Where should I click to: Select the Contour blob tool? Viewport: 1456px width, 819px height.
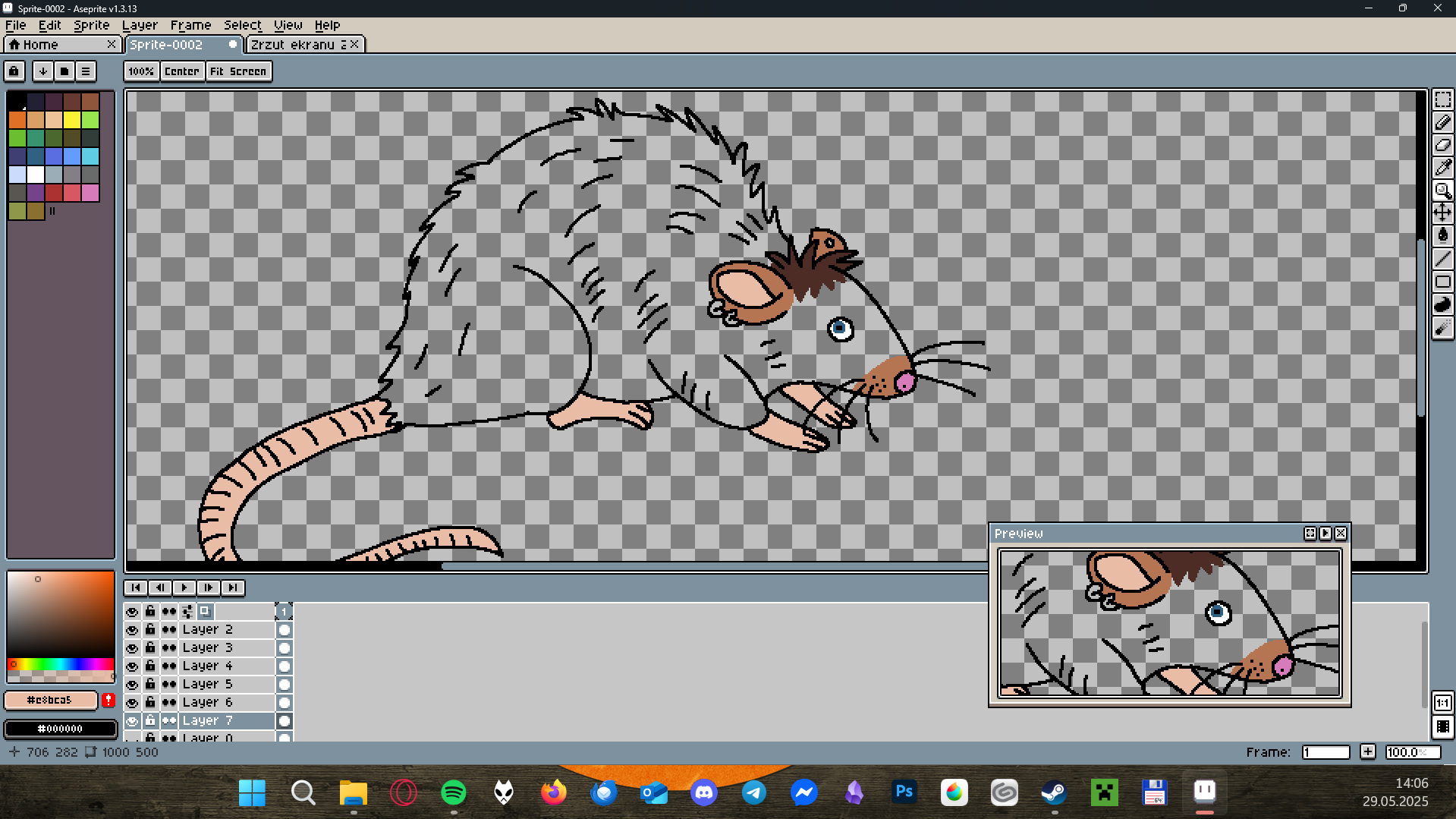[x=1442, y=304]
